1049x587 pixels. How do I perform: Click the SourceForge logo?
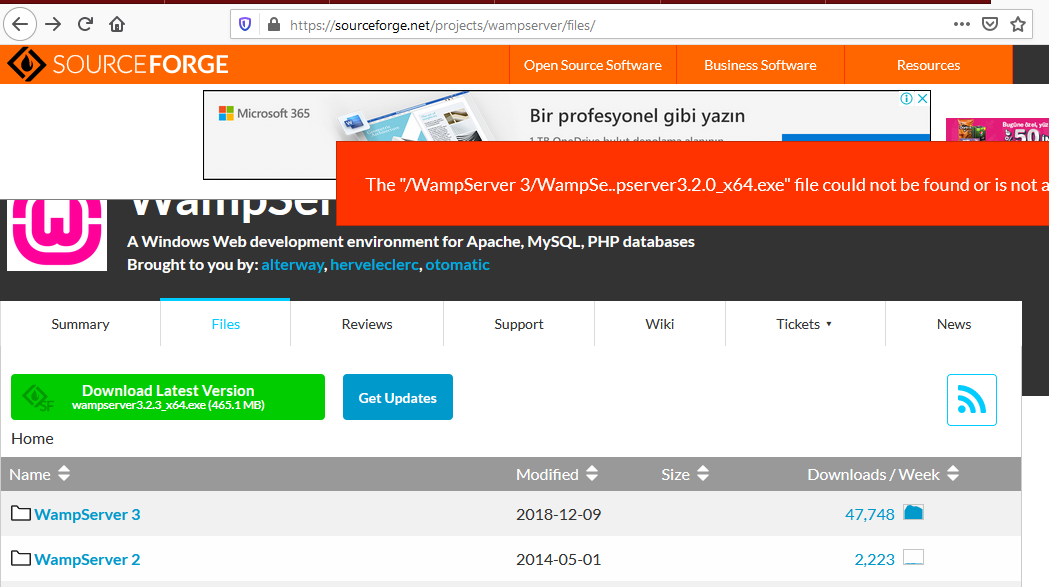pos(118,64)
